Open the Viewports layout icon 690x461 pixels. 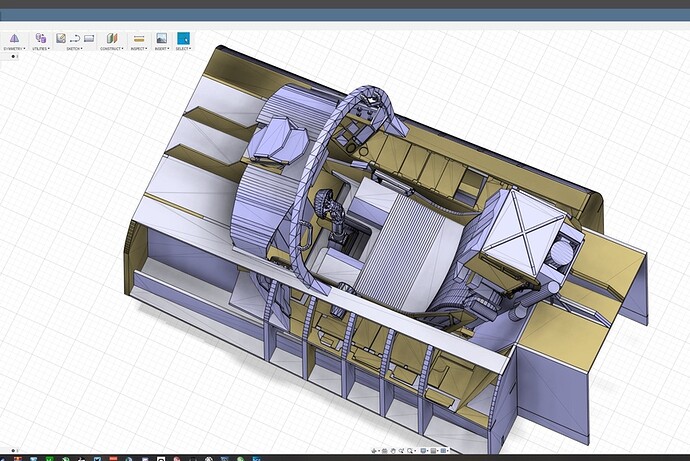(x=444, y=450)
